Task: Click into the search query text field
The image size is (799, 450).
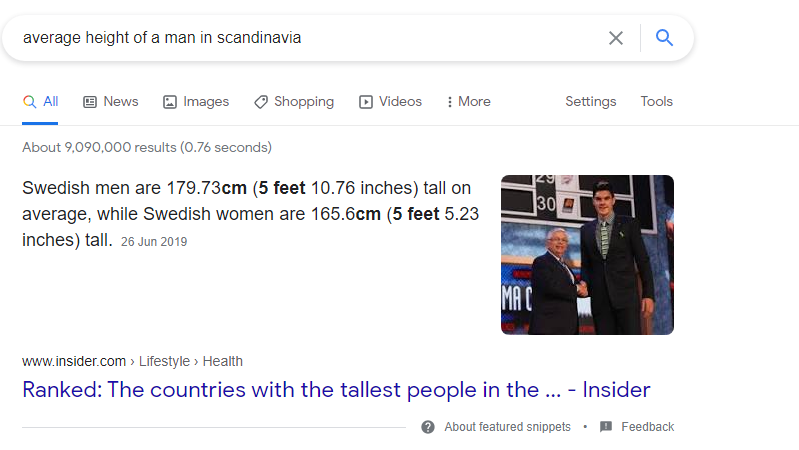Action: pos(306,38)
